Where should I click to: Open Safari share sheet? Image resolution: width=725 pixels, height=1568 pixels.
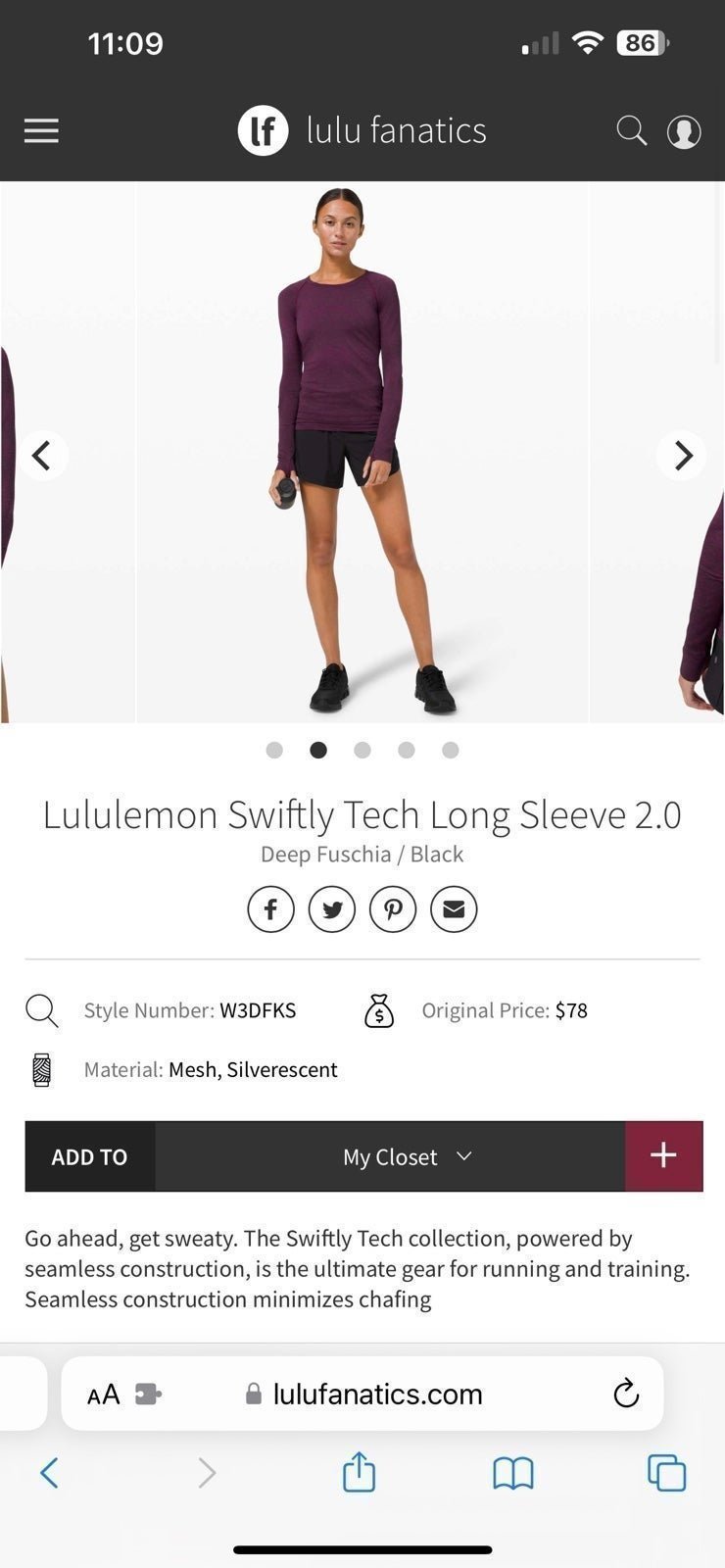pyautogui.click(x=360, y=1471)
